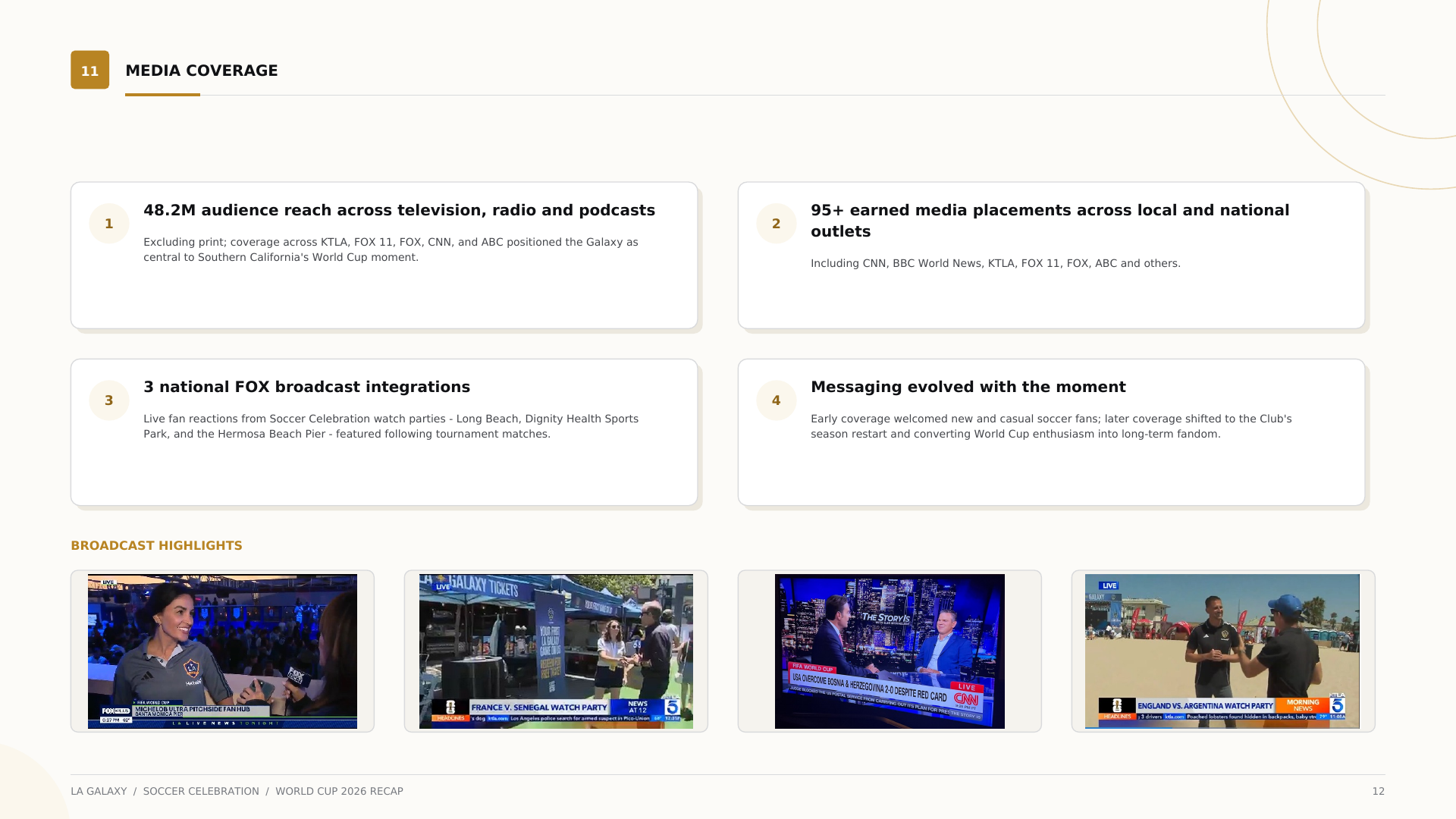Click WORLD CUP 2026 RECAP in the footer
Viewport: 1456px width, 819px height.
339,791
